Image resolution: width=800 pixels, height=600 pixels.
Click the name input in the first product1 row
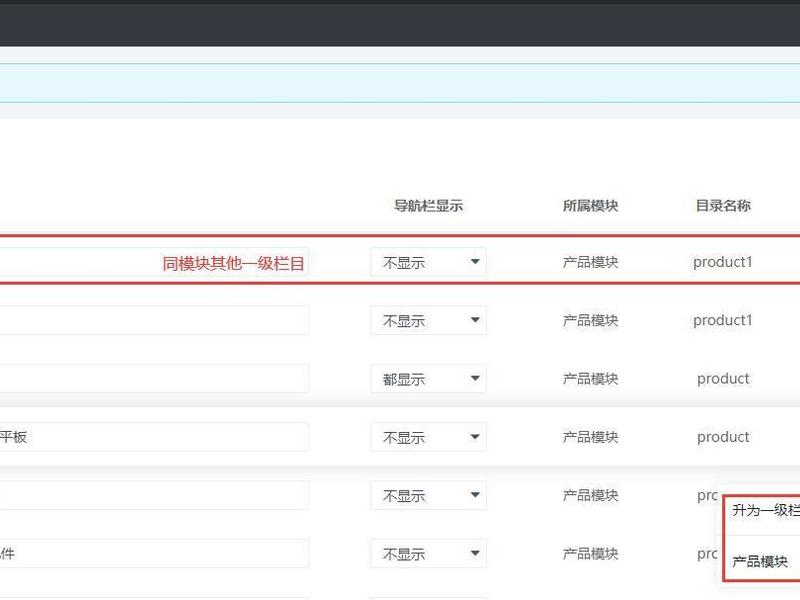(154, 262)
